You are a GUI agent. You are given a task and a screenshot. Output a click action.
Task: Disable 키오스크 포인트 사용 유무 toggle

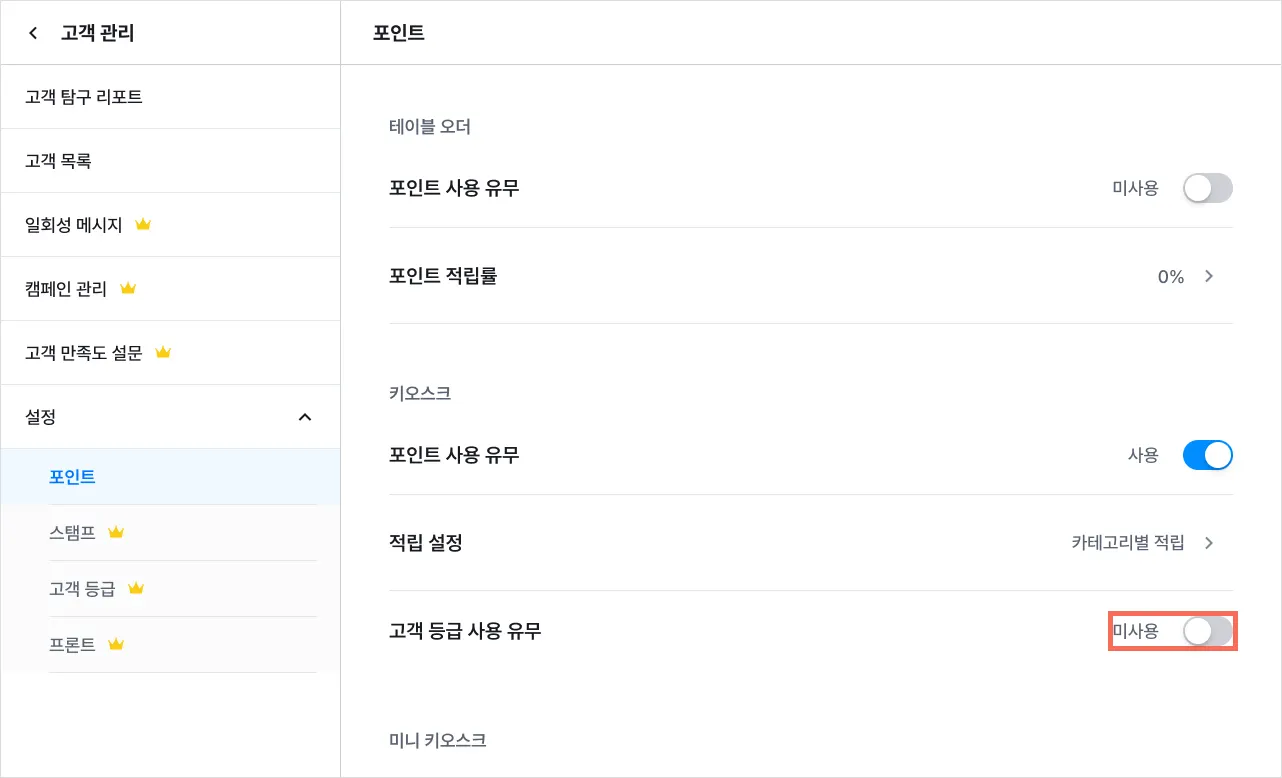tap(1207, 455)
